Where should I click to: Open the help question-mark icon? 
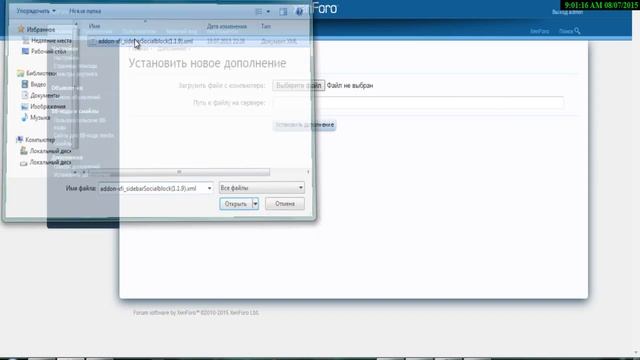click(x=299, y=11)
